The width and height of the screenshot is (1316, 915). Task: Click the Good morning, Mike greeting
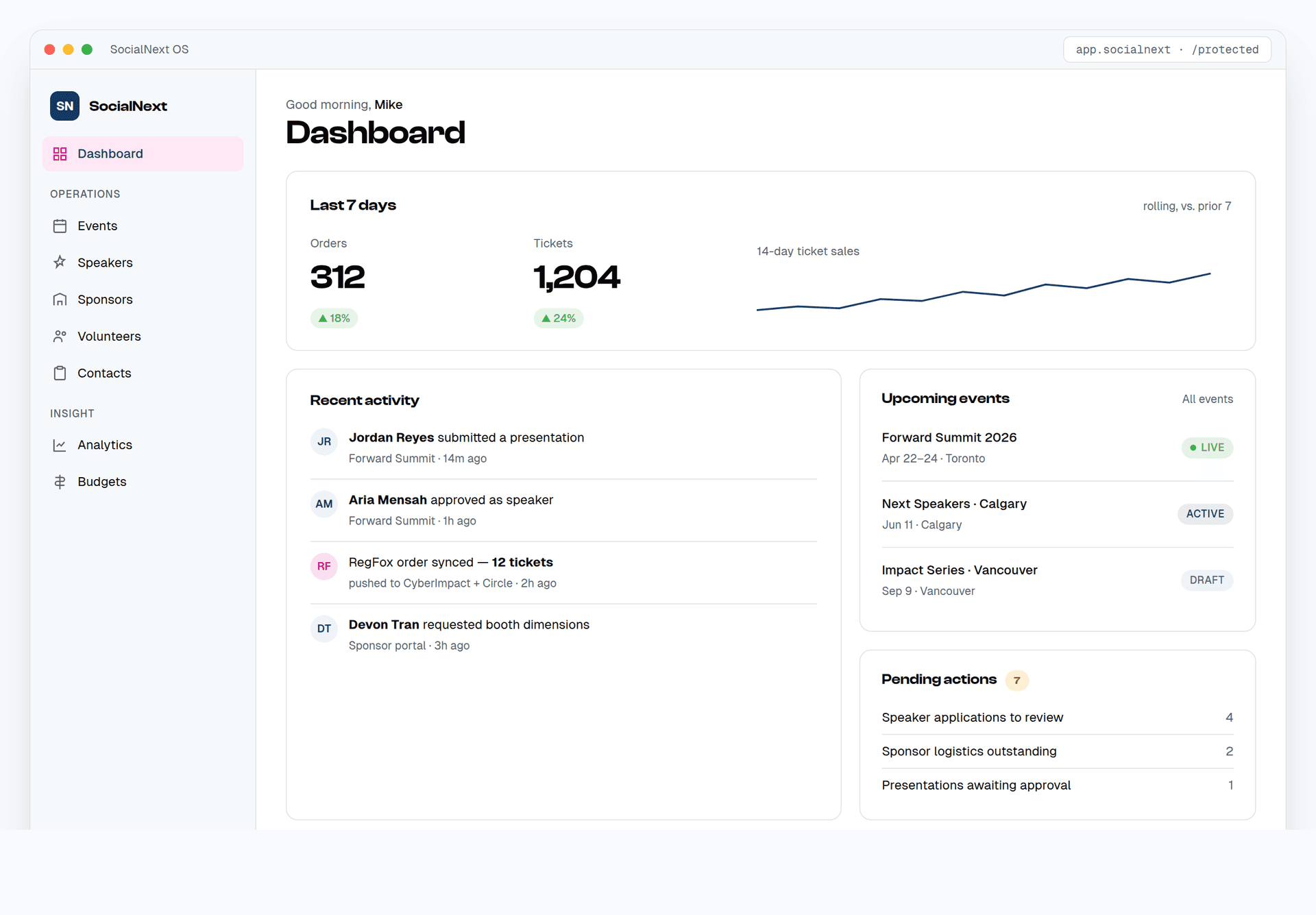pos(344,105)
